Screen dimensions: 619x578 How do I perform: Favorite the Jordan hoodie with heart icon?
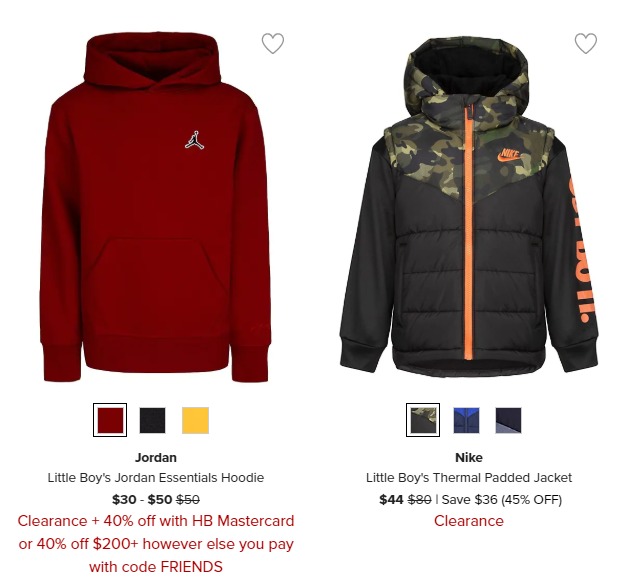click(x=273, y=43)
